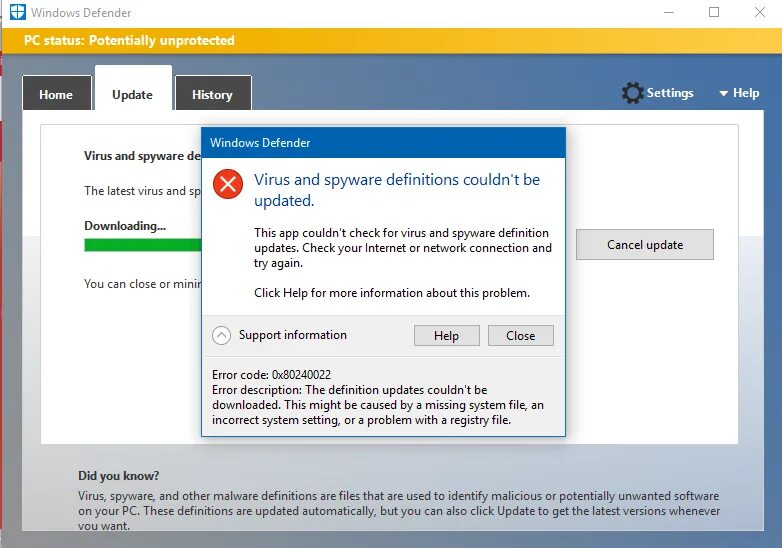Click the 'Downloading...' status text
Image resolution: width=782 pixels, height=548 pixels.
click(125, 226)
